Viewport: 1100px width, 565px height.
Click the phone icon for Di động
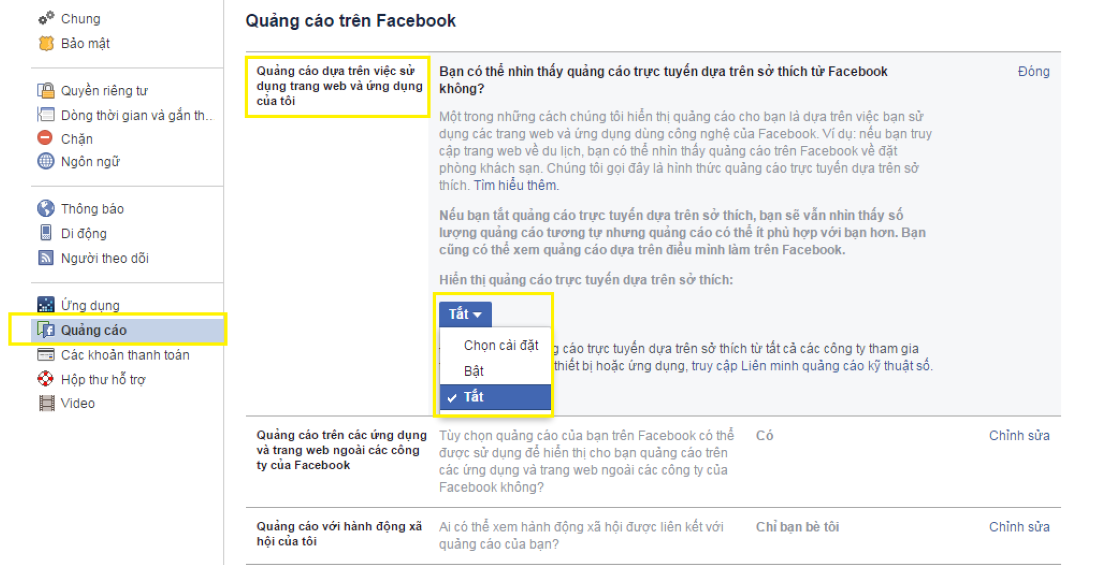46,233
